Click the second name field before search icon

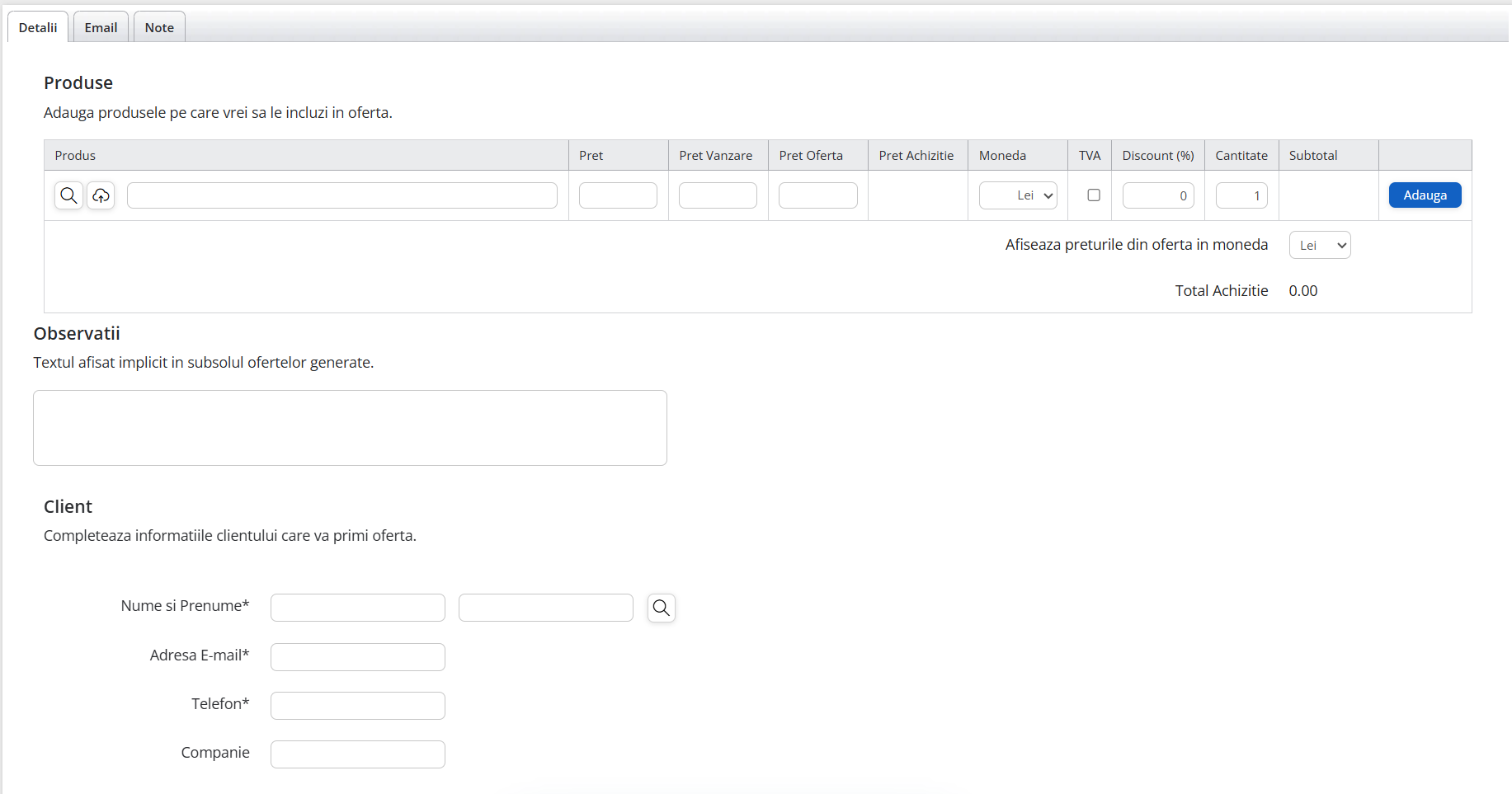[546, 608]
